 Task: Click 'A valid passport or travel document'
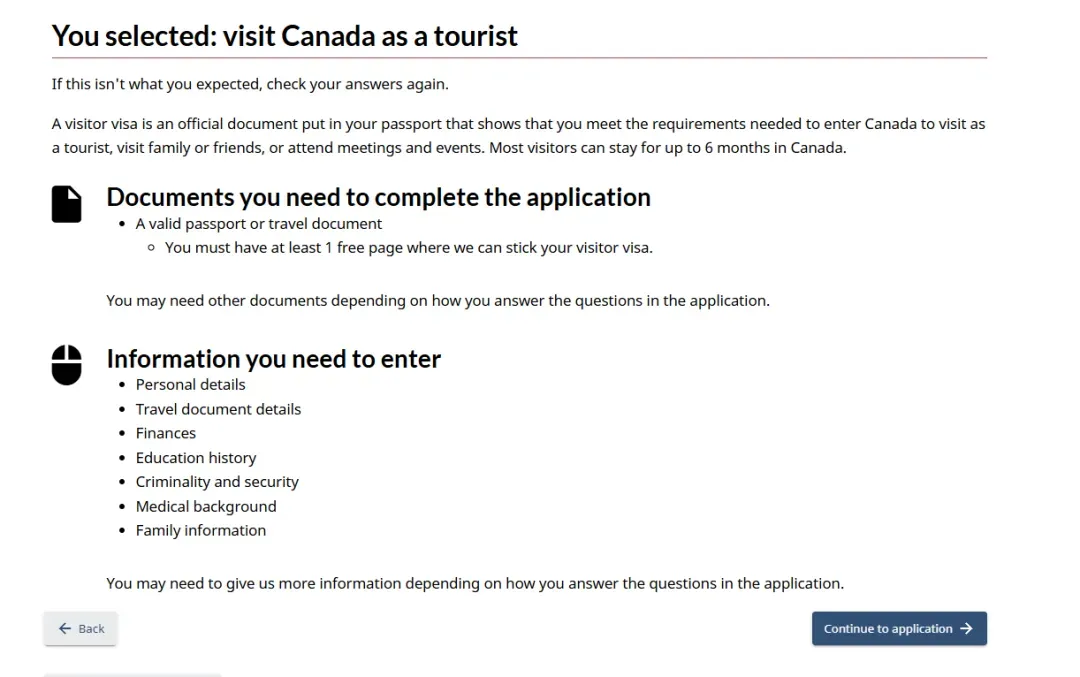259,224
